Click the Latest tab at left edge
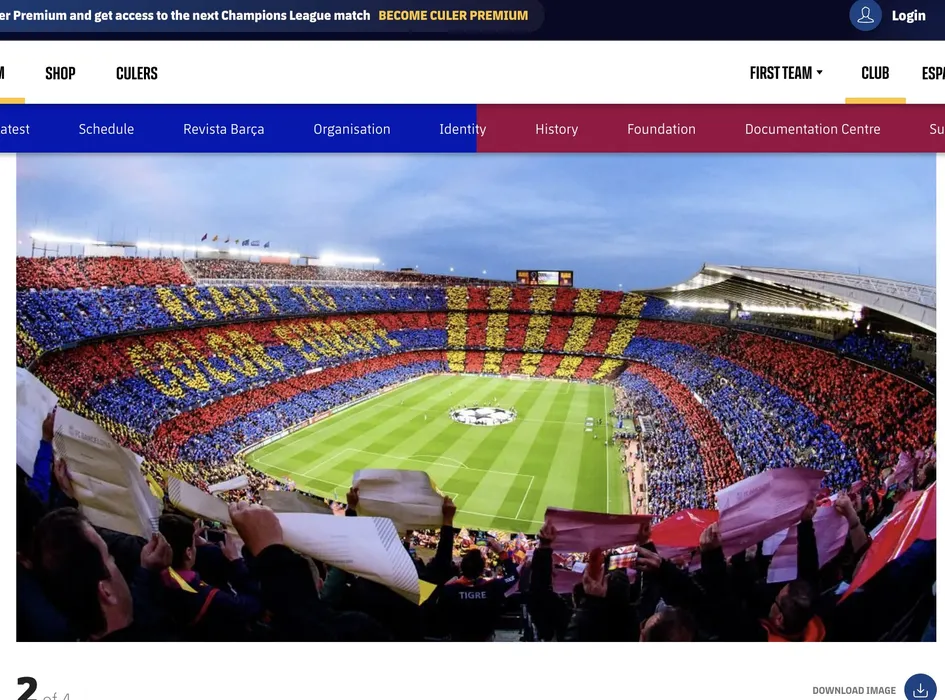 [14, 129]
